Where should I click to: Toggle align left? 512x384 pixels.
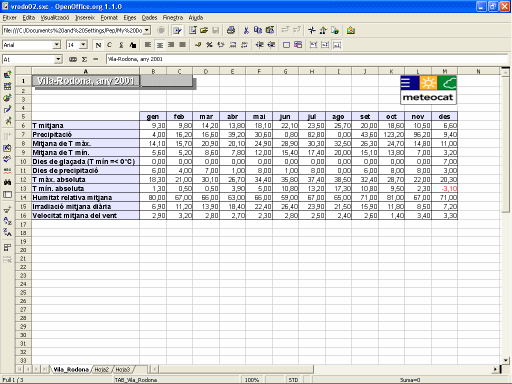click(148, 45)
